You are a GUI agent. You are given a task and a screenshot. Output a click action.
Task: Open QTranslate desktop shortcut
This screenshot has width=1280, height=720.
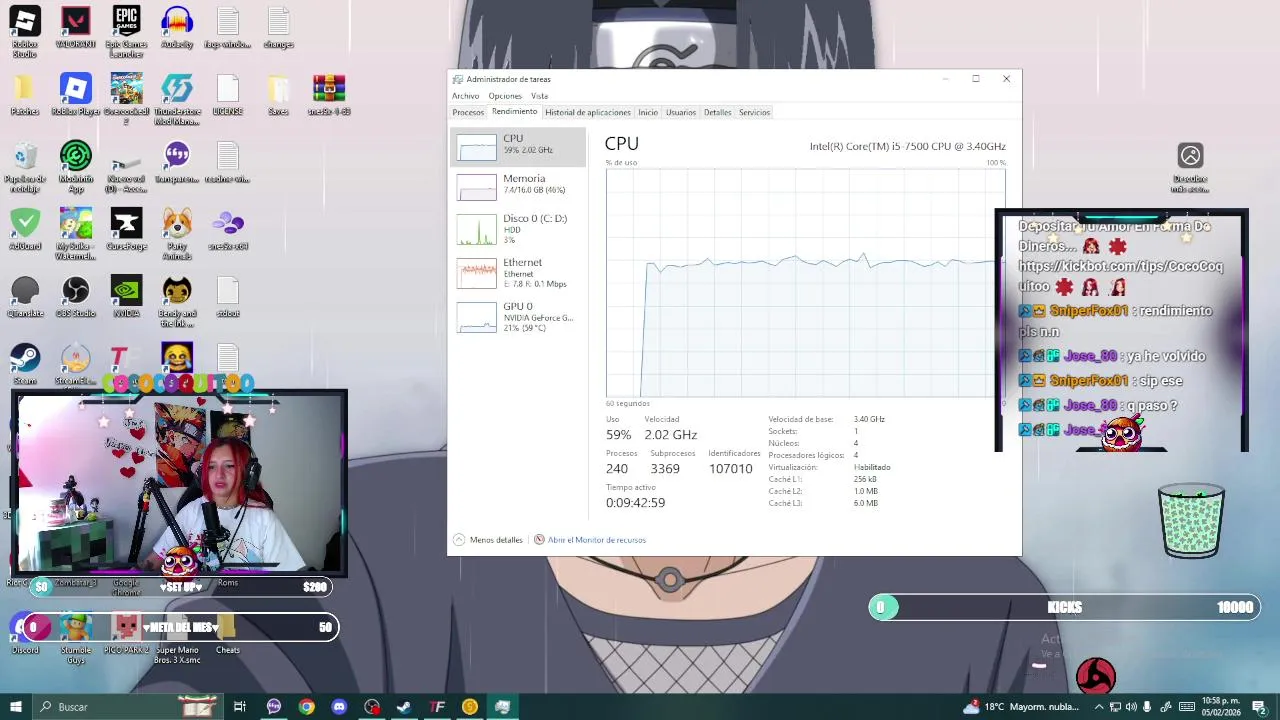pos(25,297)
